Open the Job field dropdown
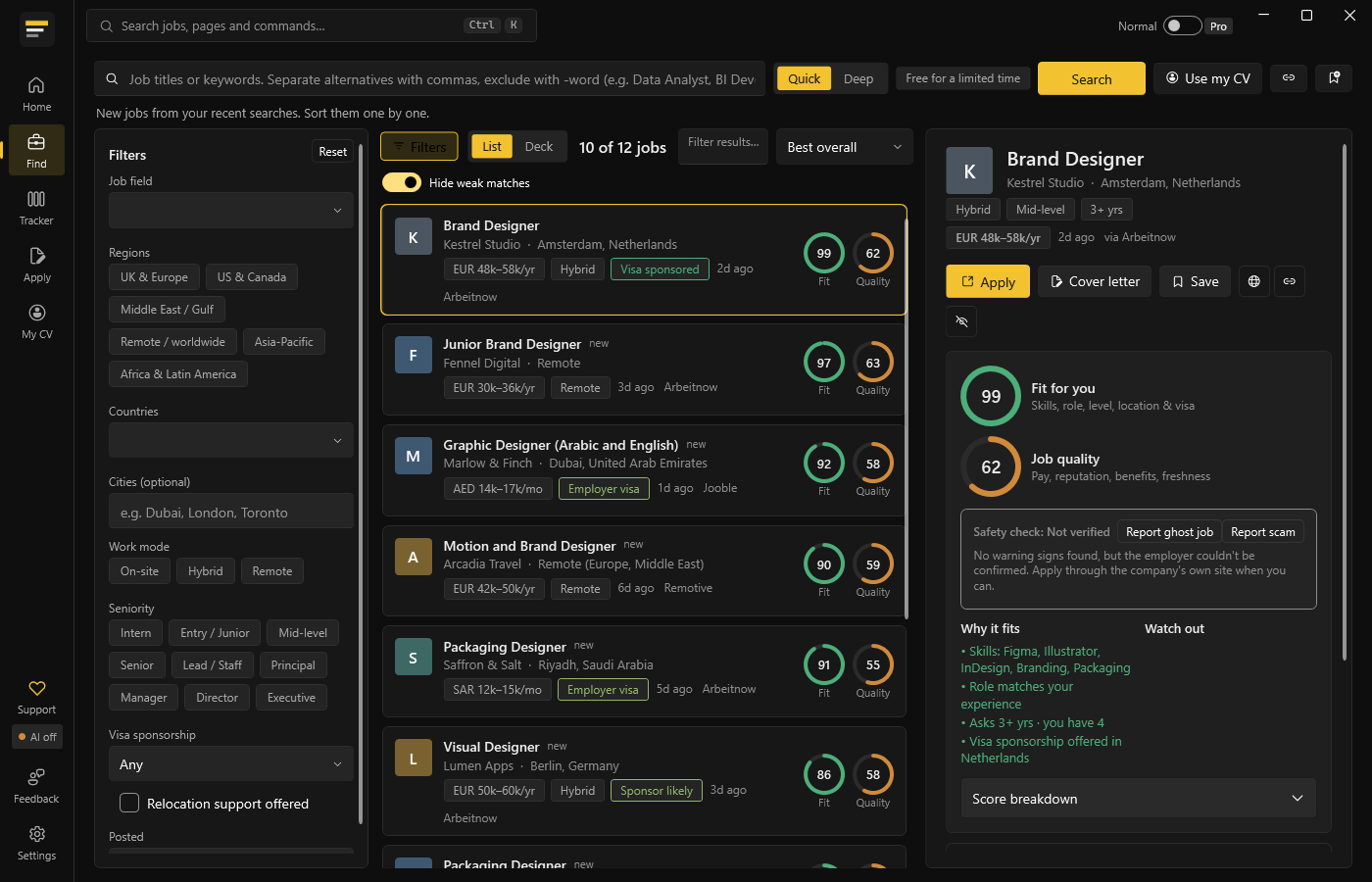The image size is (1372, 882). tap(231, 211)
